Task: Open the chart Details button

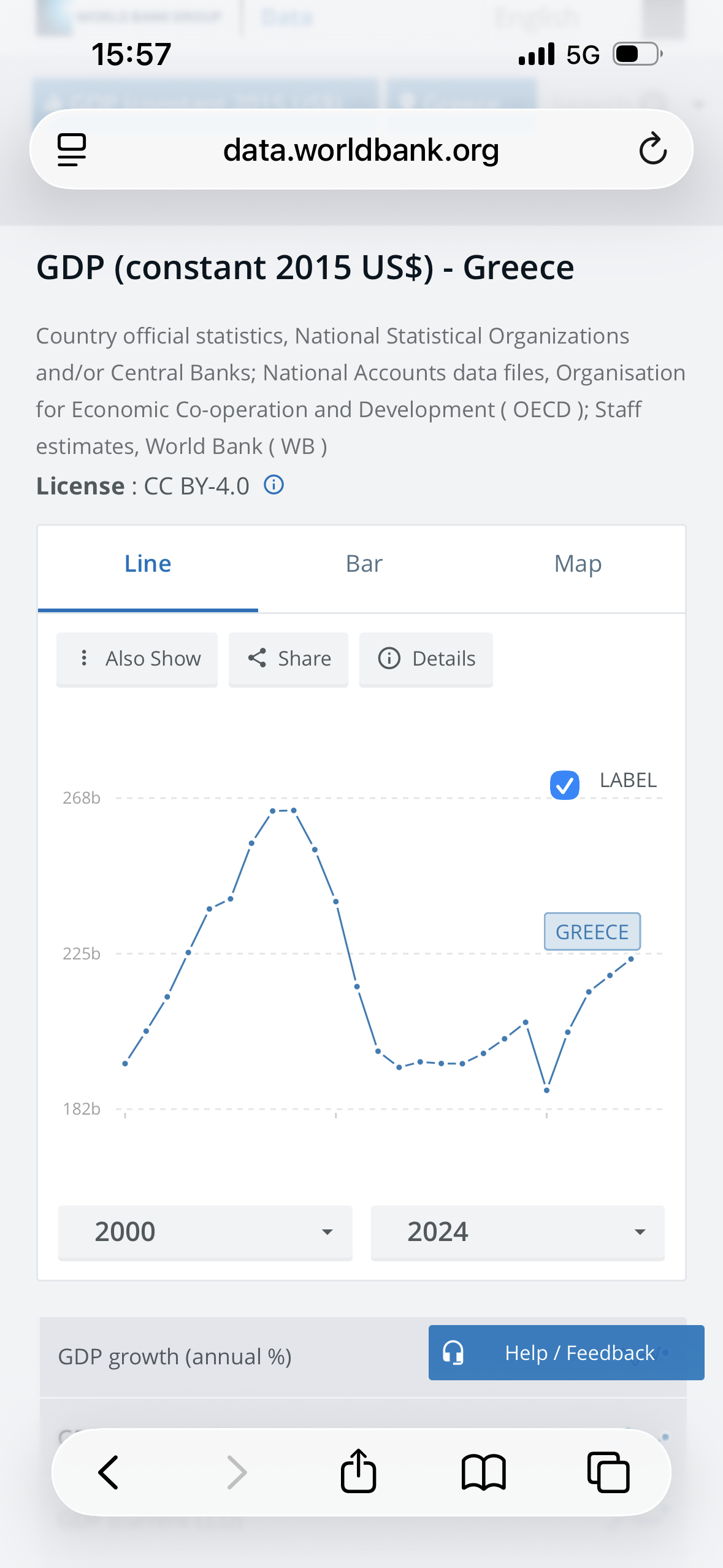Action: (x=426, y=659)
